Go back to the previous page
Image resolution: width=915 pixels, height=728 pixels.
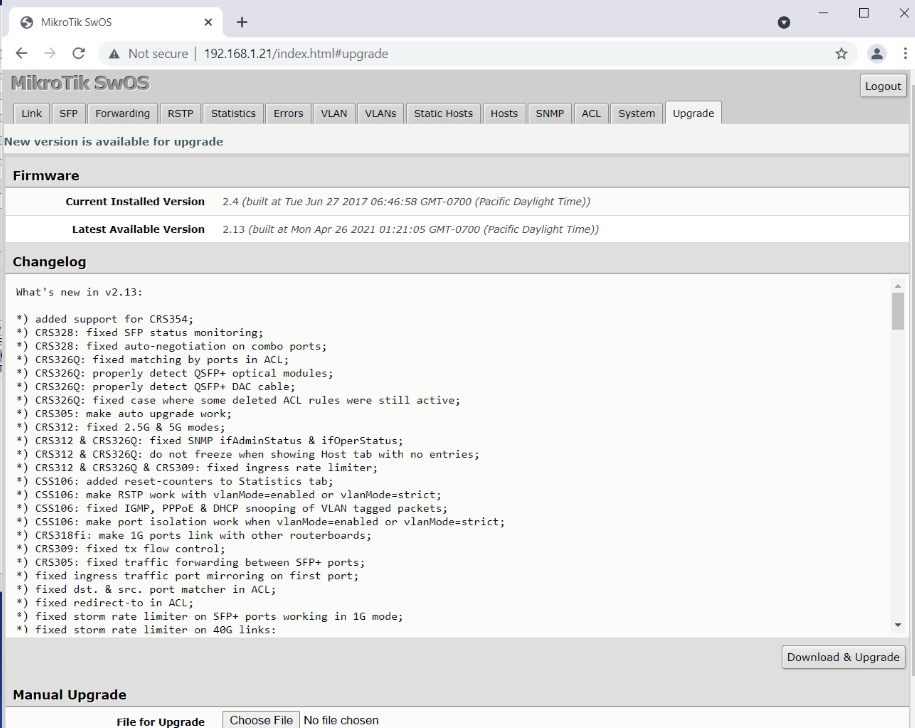pos(22,54)
